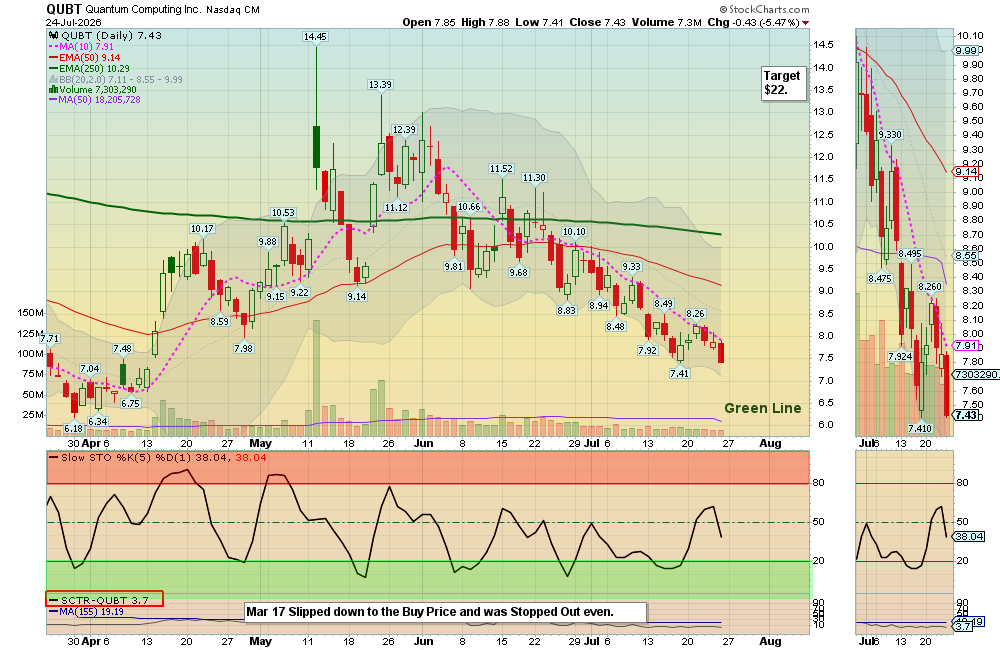Click the 12.39 price label
1000x650 pixels.
coord(404,129)
